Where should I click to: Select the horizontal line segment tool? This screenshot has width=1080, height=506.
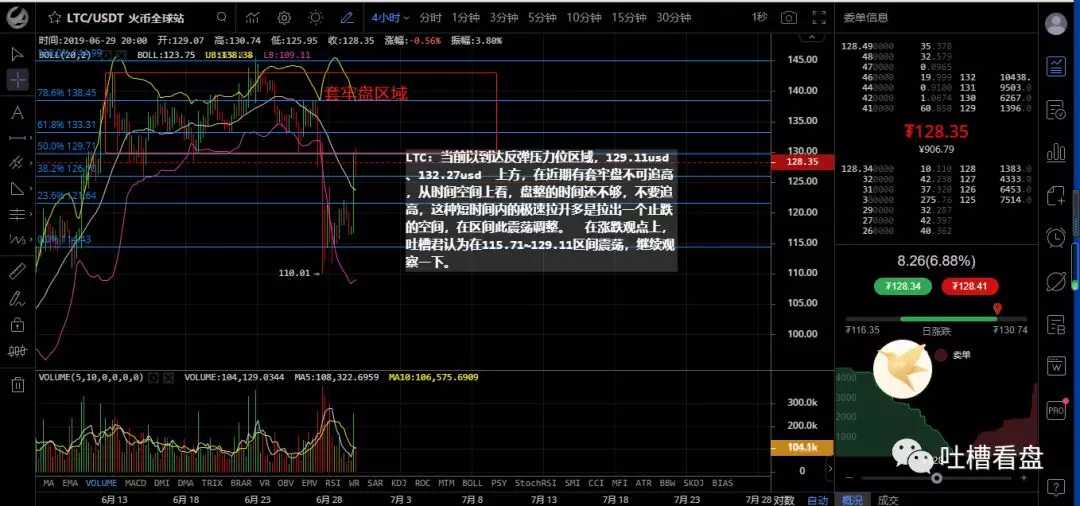[x=17, y=138]
